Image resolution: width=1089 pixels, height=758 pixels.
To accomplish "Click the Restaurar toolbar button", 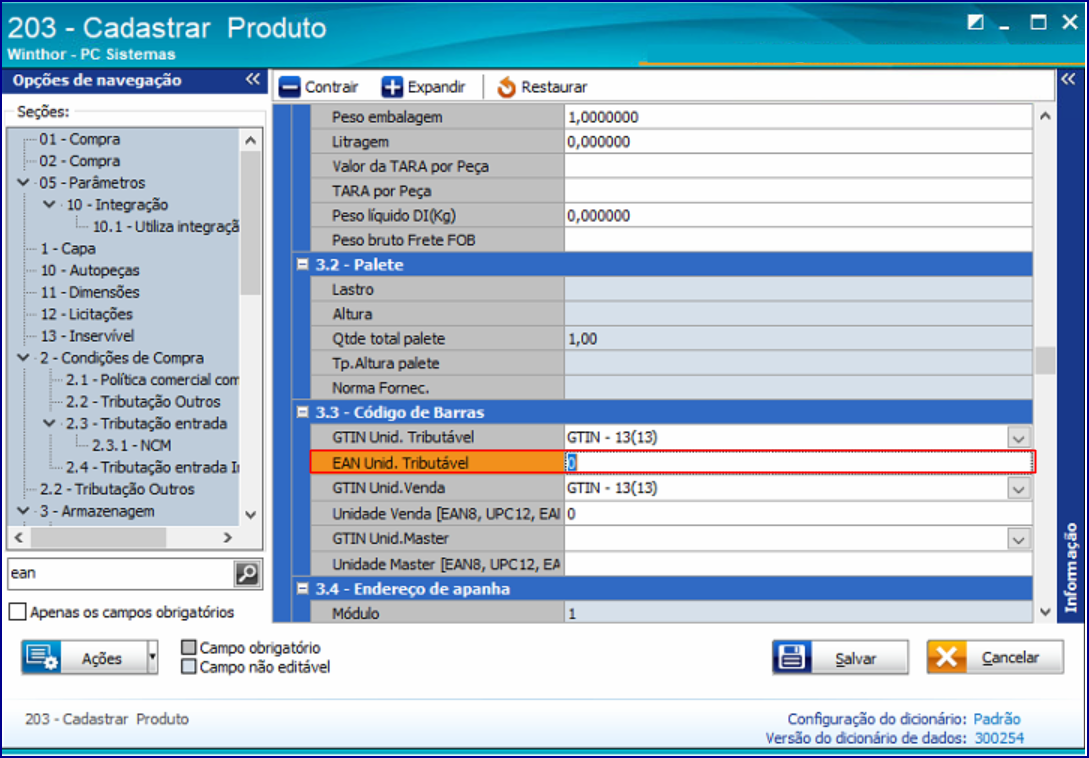I will point(542,88).
